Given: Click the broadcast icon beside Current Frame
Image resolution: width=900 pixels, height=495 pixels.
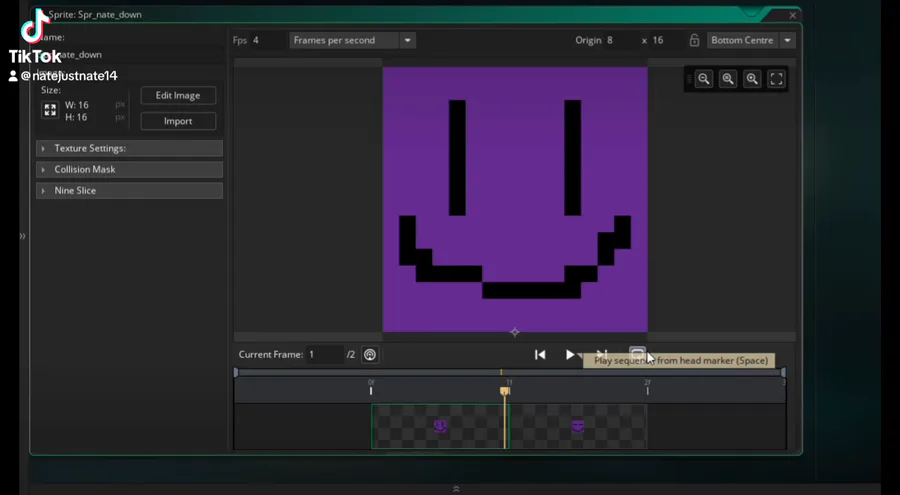Looking at the screenshot, I should (370, 354).
